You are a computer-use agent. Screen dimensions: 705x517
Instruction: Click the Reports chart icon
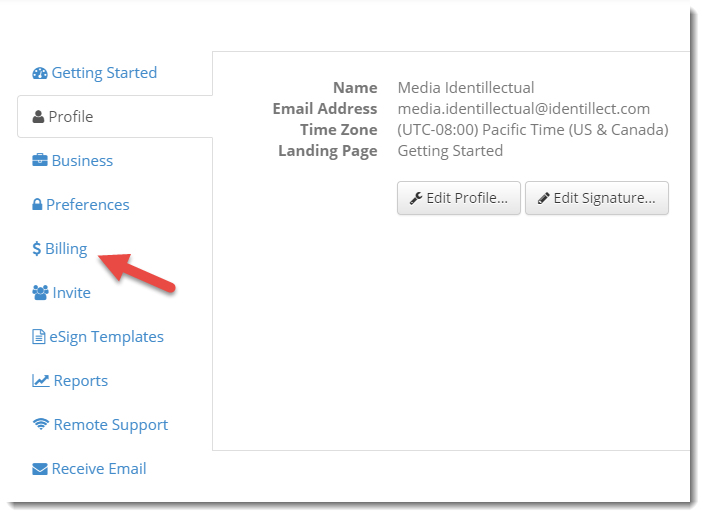pos(40,381)
